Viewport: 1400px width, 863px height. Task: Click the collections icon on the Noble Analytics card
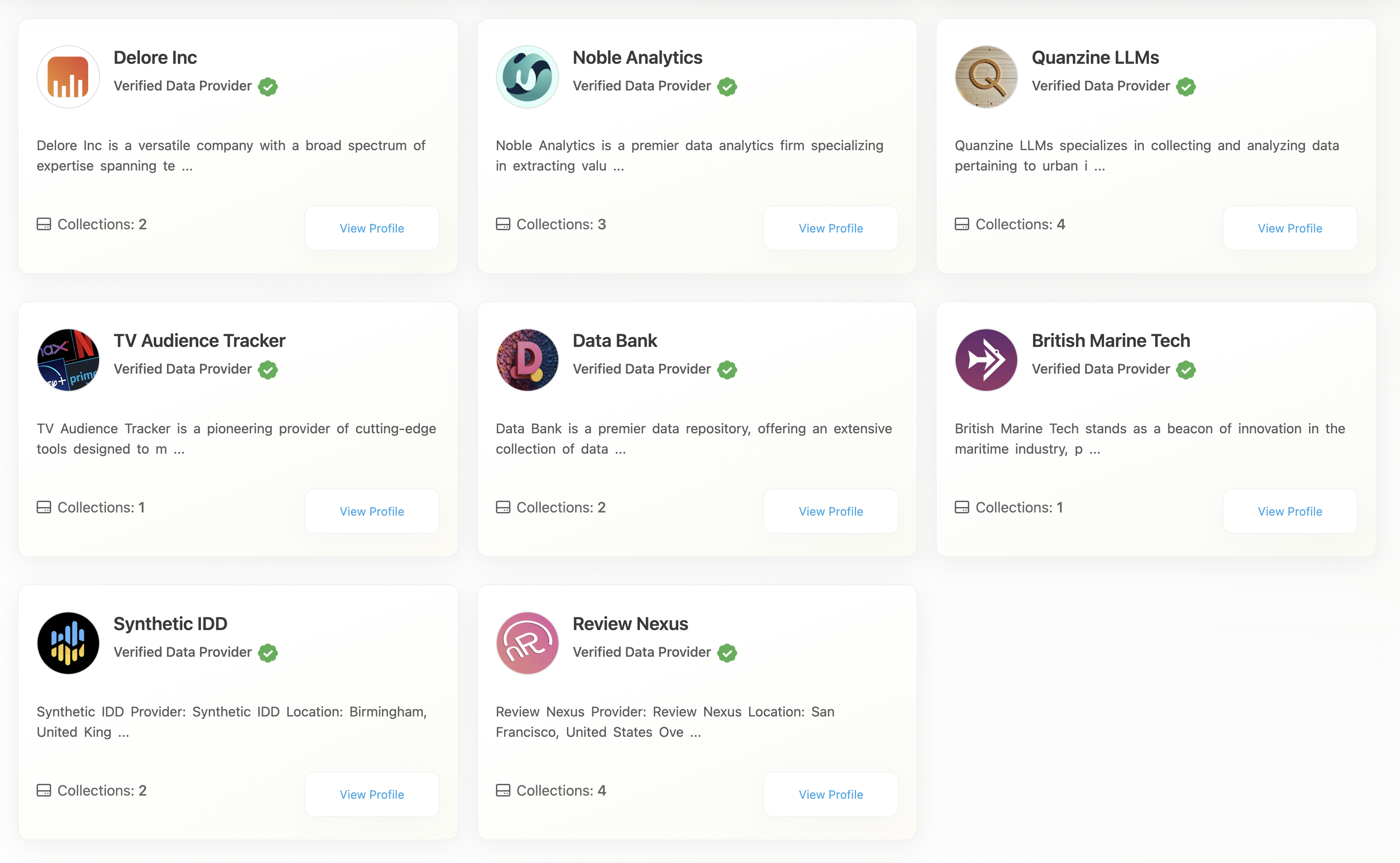point(503,224)
